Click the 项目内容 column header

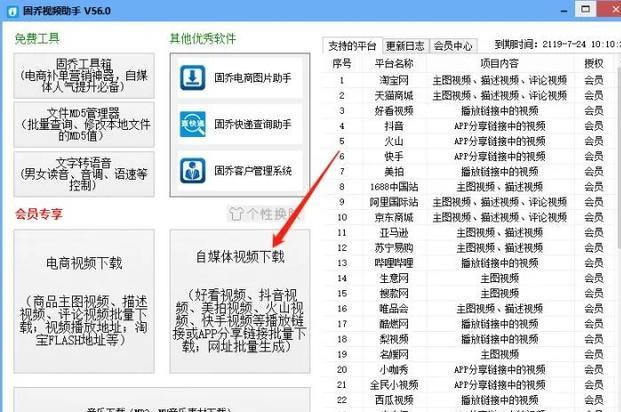[499, 63]
